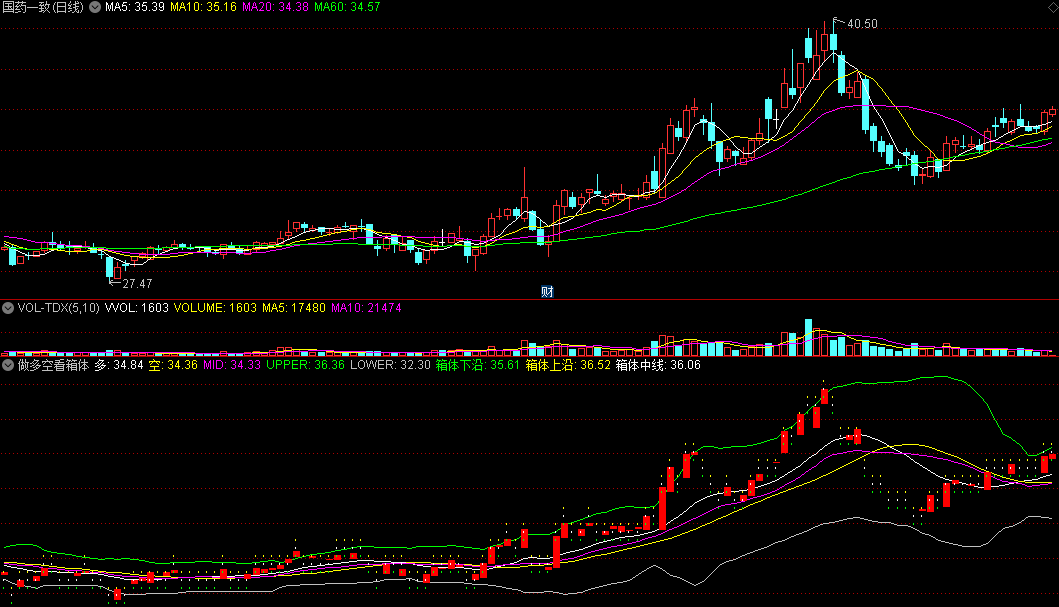1059x607 pixels.
Task: Click the MID: 34.33 value
Action: (232, 365)
